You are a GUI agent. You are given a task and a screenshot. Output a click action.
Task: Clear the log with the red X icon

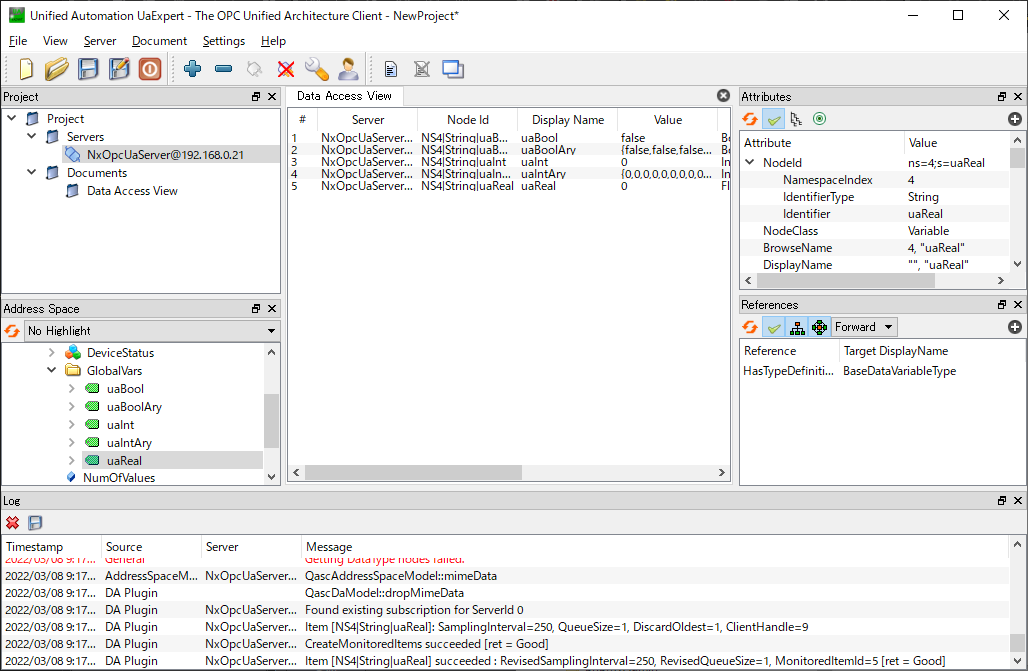coord(13,523)
